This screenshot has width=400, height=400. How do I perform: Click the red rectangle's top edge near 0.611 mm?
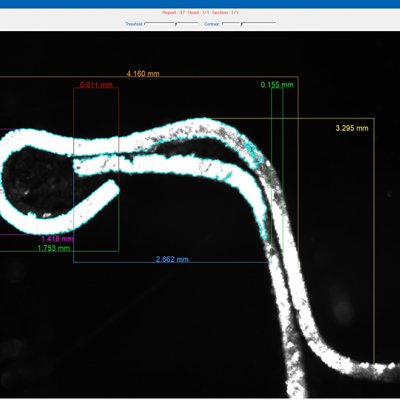[96, 88]
